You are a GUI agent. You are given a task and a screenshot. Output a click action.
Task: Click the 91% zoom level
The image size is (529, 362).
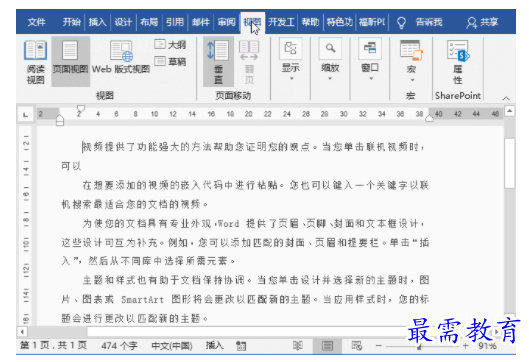(x=488, y=346)
